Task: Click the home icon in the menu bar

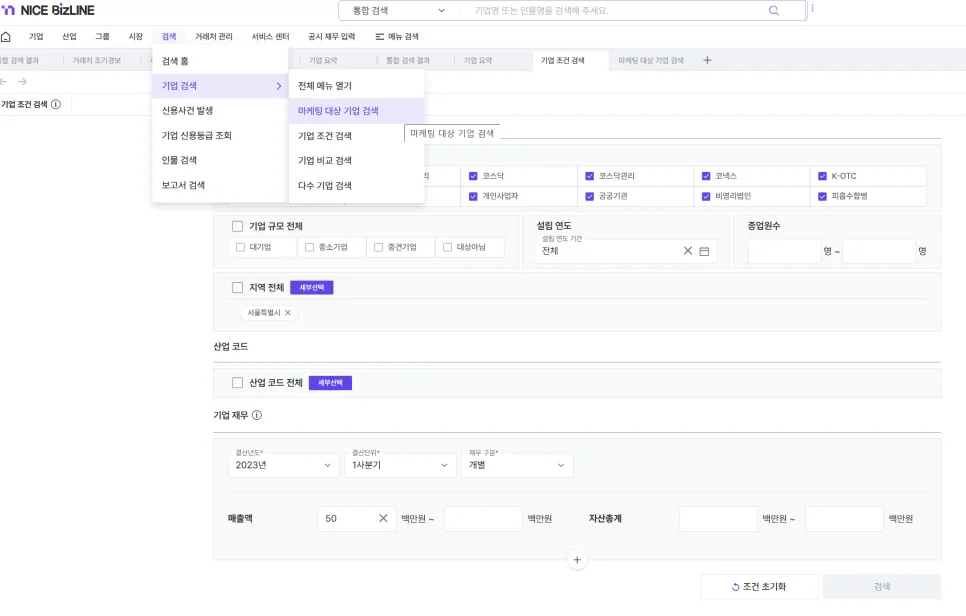Action: coord(6,37)
